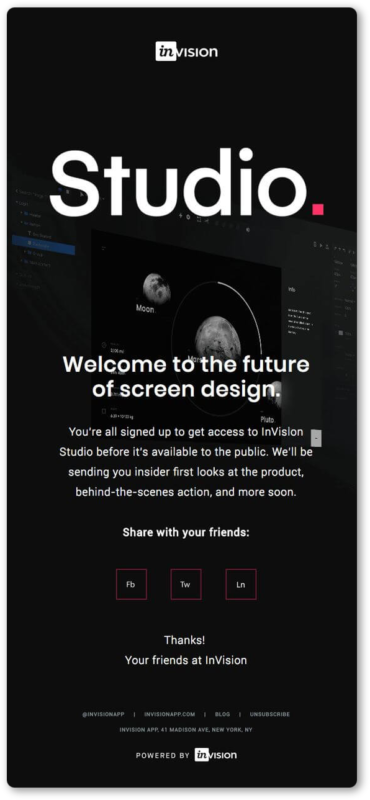This screenshot has height=800, width=370.
Task: Click the InVision logo beside Powered By
Action: pyautogui.click(x=215, y=755)
